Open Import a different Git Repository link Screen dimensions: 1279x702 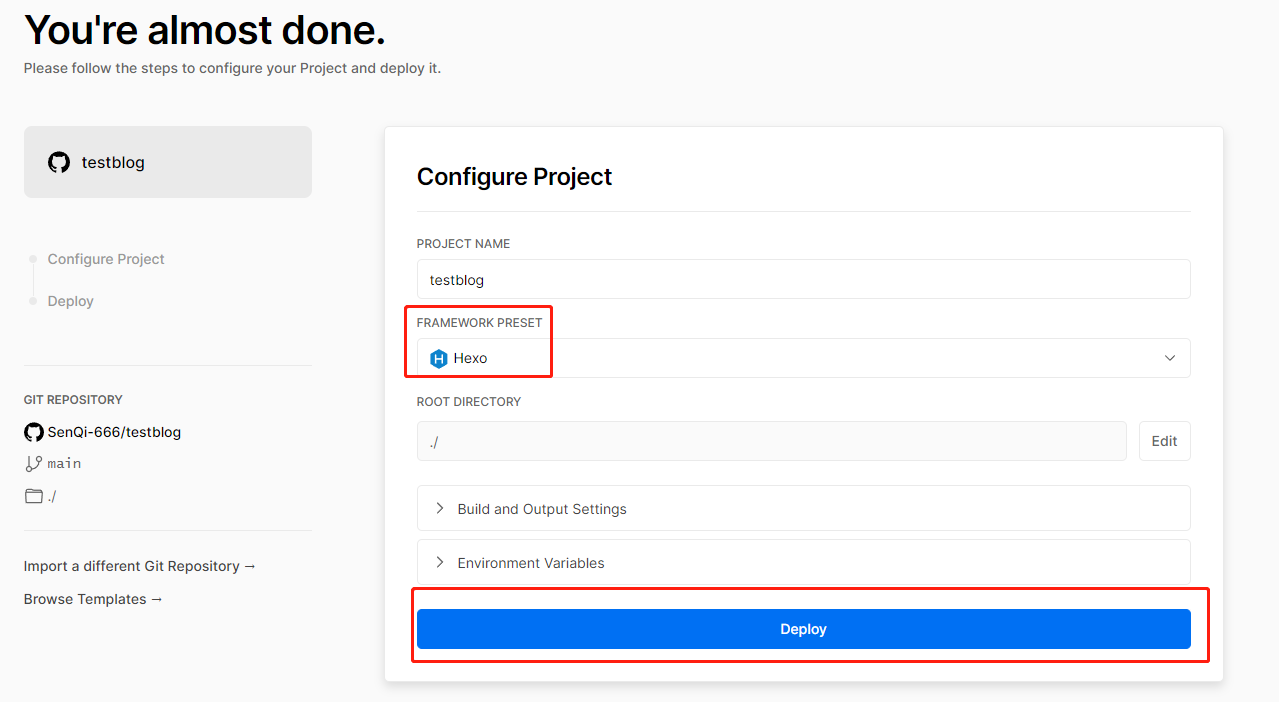140,566
